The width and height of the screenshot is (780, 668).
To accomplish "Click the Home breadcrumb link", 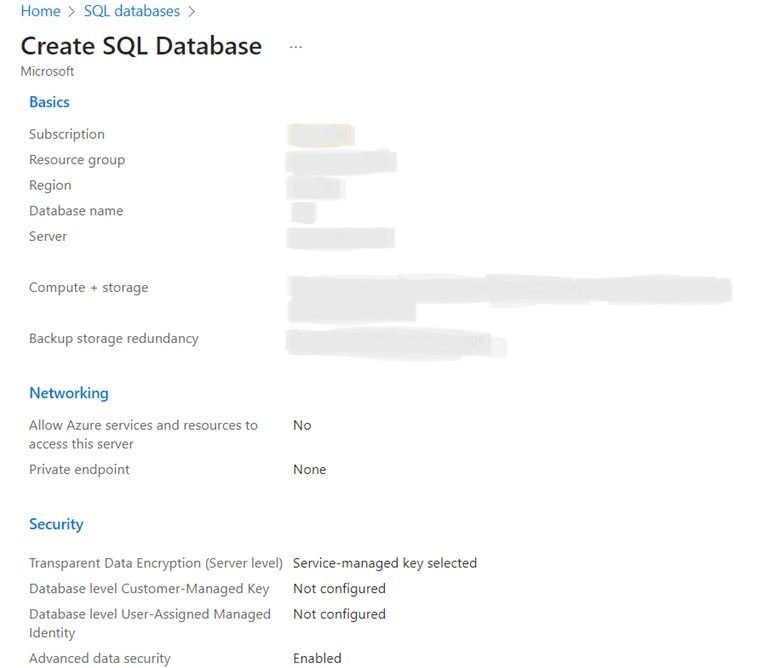I will tap(40, 11).
